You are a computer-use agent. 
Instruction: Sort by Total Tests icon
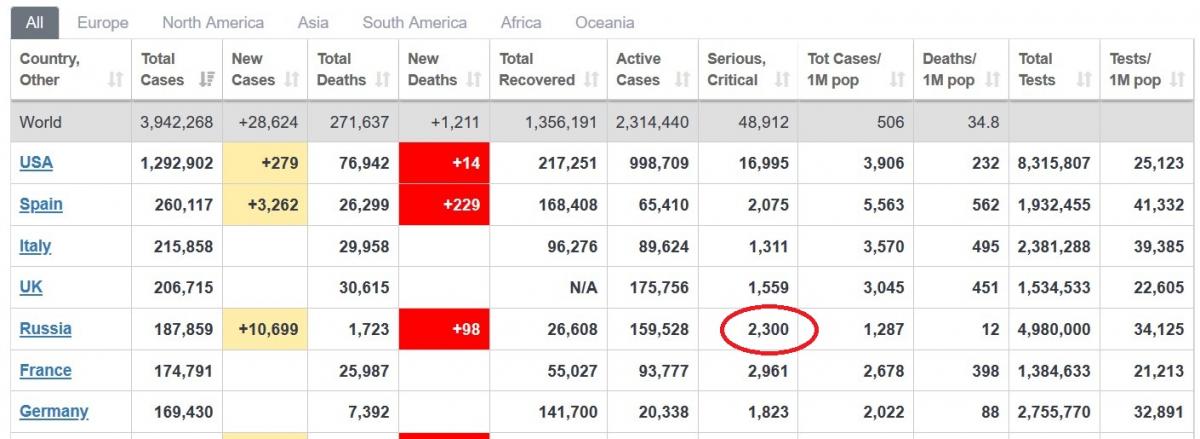[1083, 80]
